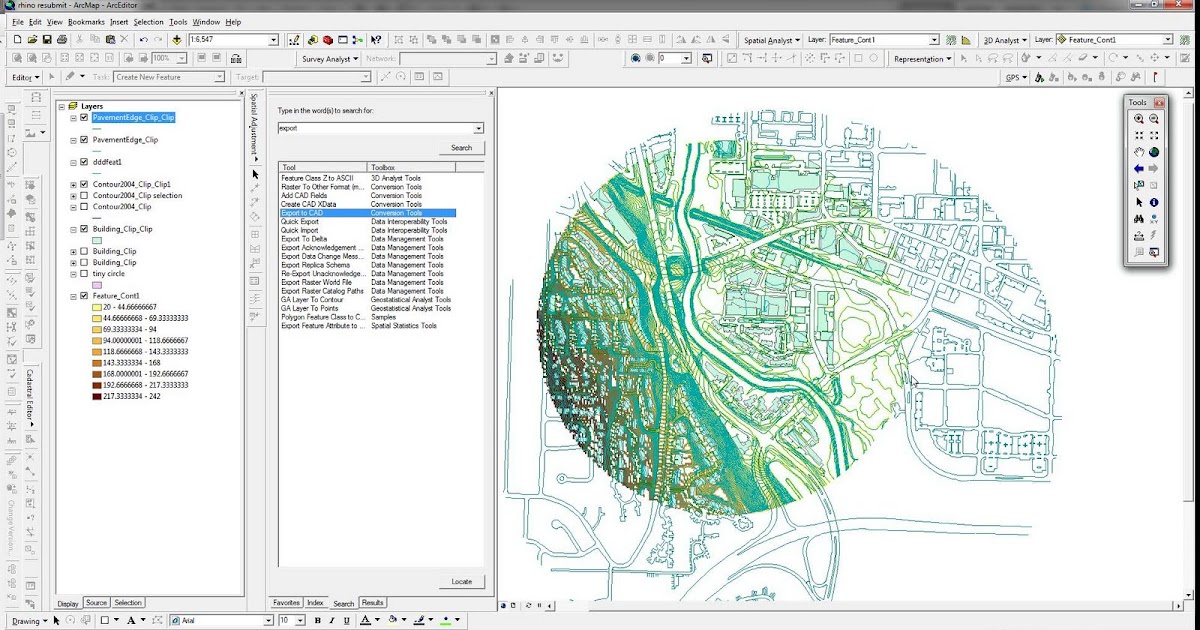Select the Zoom In tool in Tools palette
The width and height of the screenshot is (1200, 630).
pos(1139,119)
